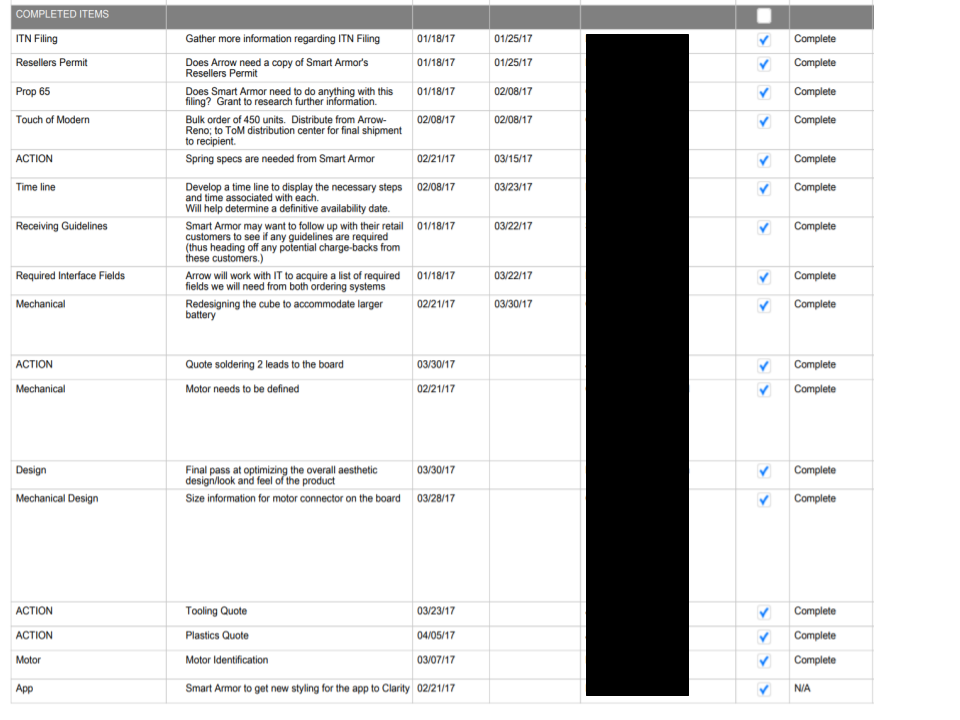
Task: Toggle the Touch of Modern row checkbox
Action: click(763, 121)
